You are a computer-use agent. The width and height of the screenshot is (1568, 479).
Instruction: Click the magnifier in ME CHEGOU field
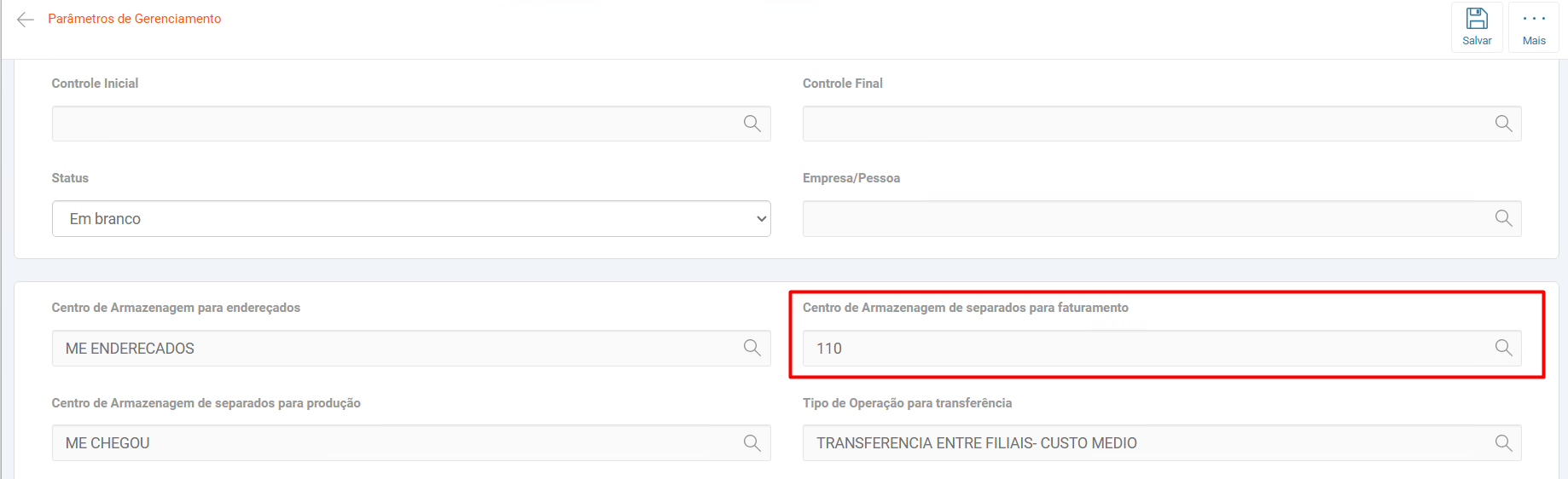pyautogui.click(x=752, y=443)
